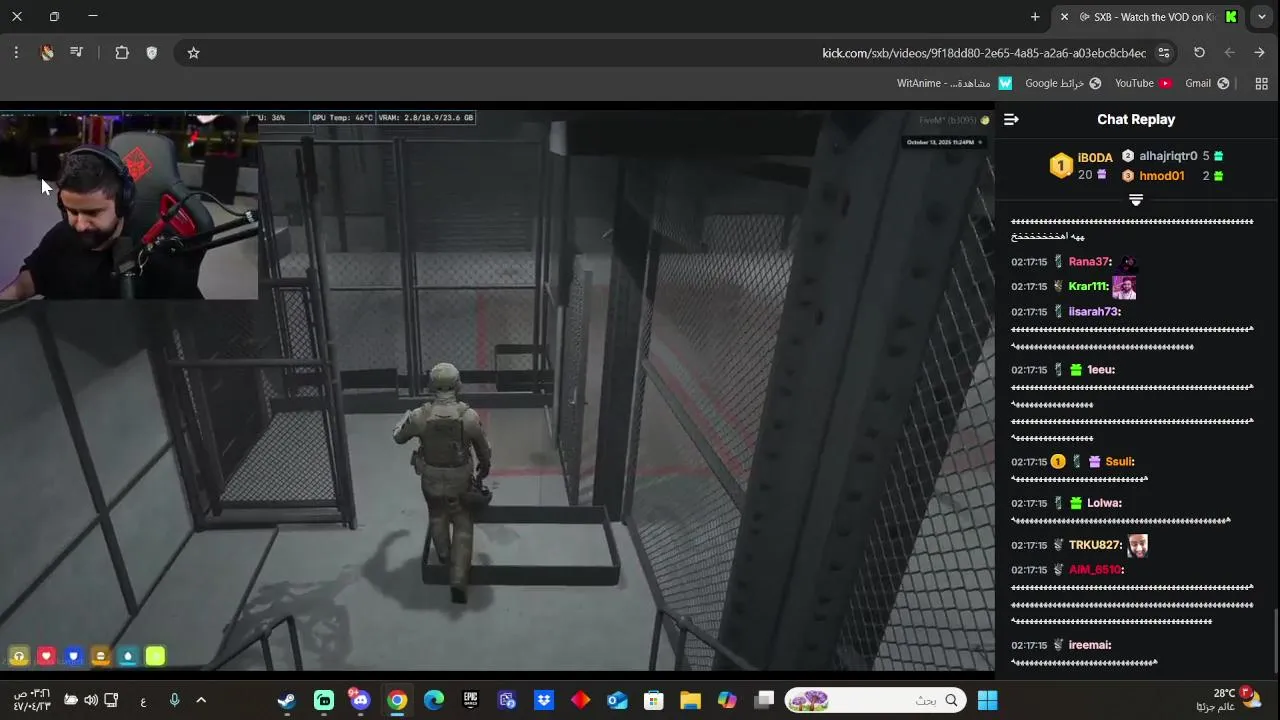
Task: Click the video player to pause
Action: (x=497, y=390)
